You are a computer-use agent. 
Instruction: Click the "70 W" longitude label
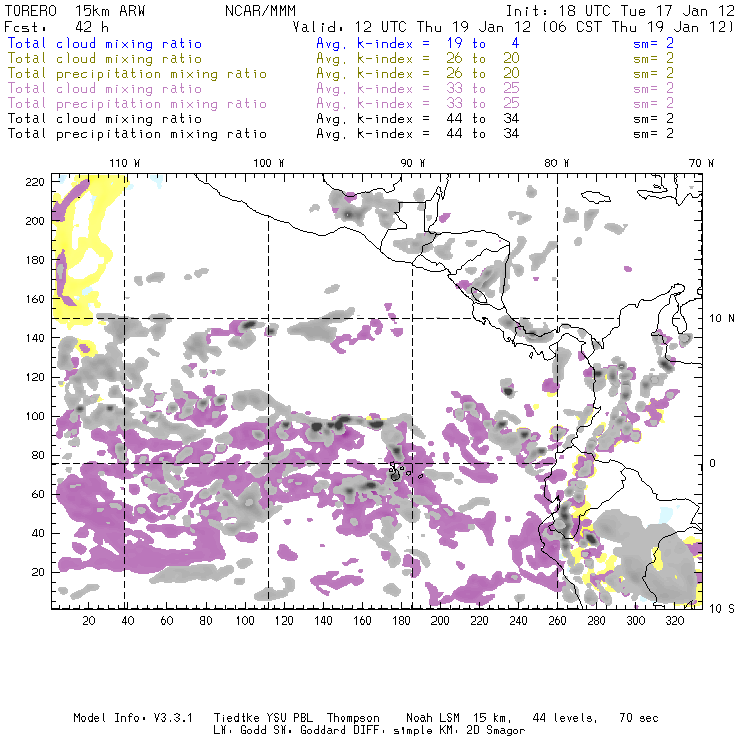point(701,163)
